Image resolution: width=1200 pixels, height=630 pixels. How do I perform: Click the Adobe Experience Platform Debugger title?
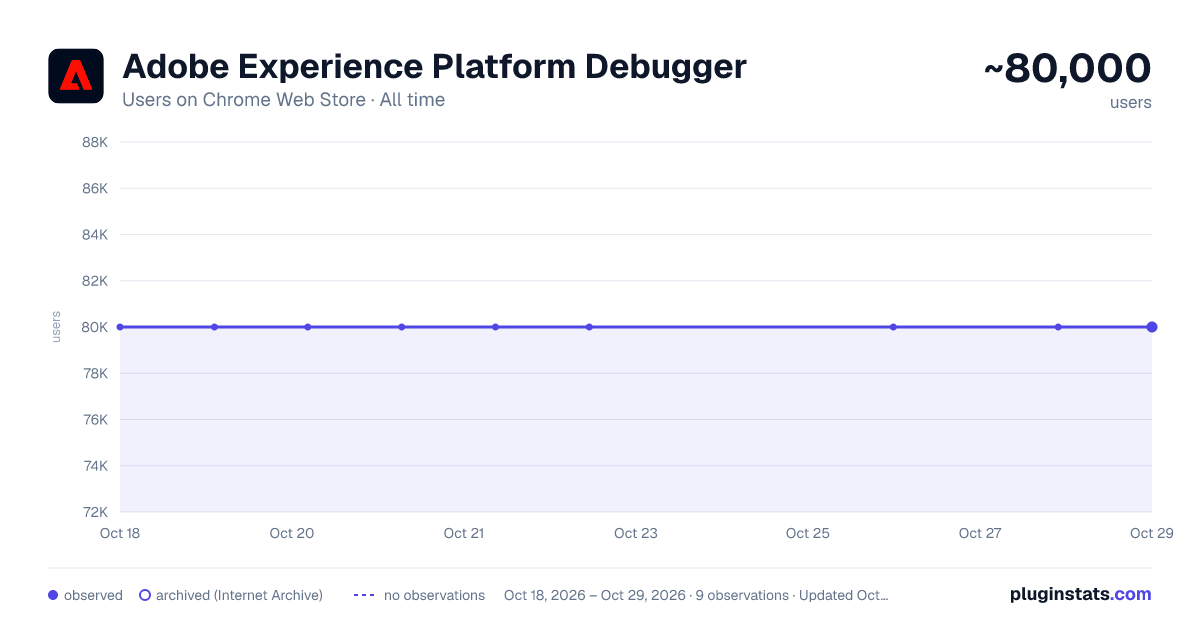coord(434,67)
